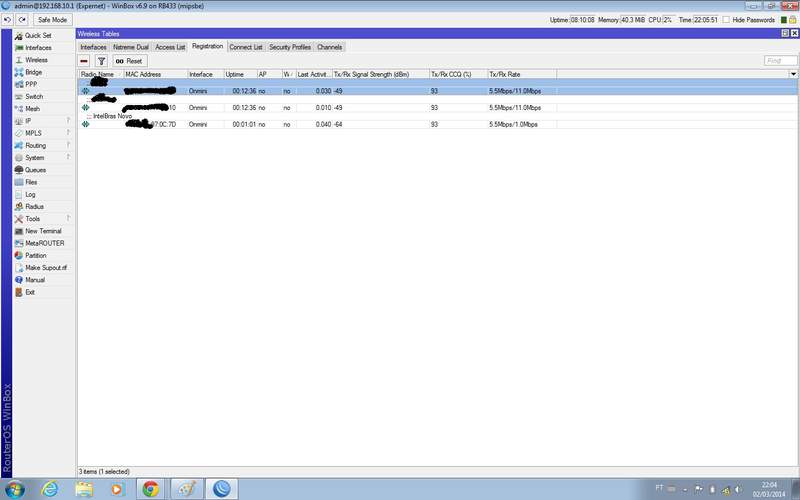
Task: Expand the Tools submenu
Action: [68, 219]
